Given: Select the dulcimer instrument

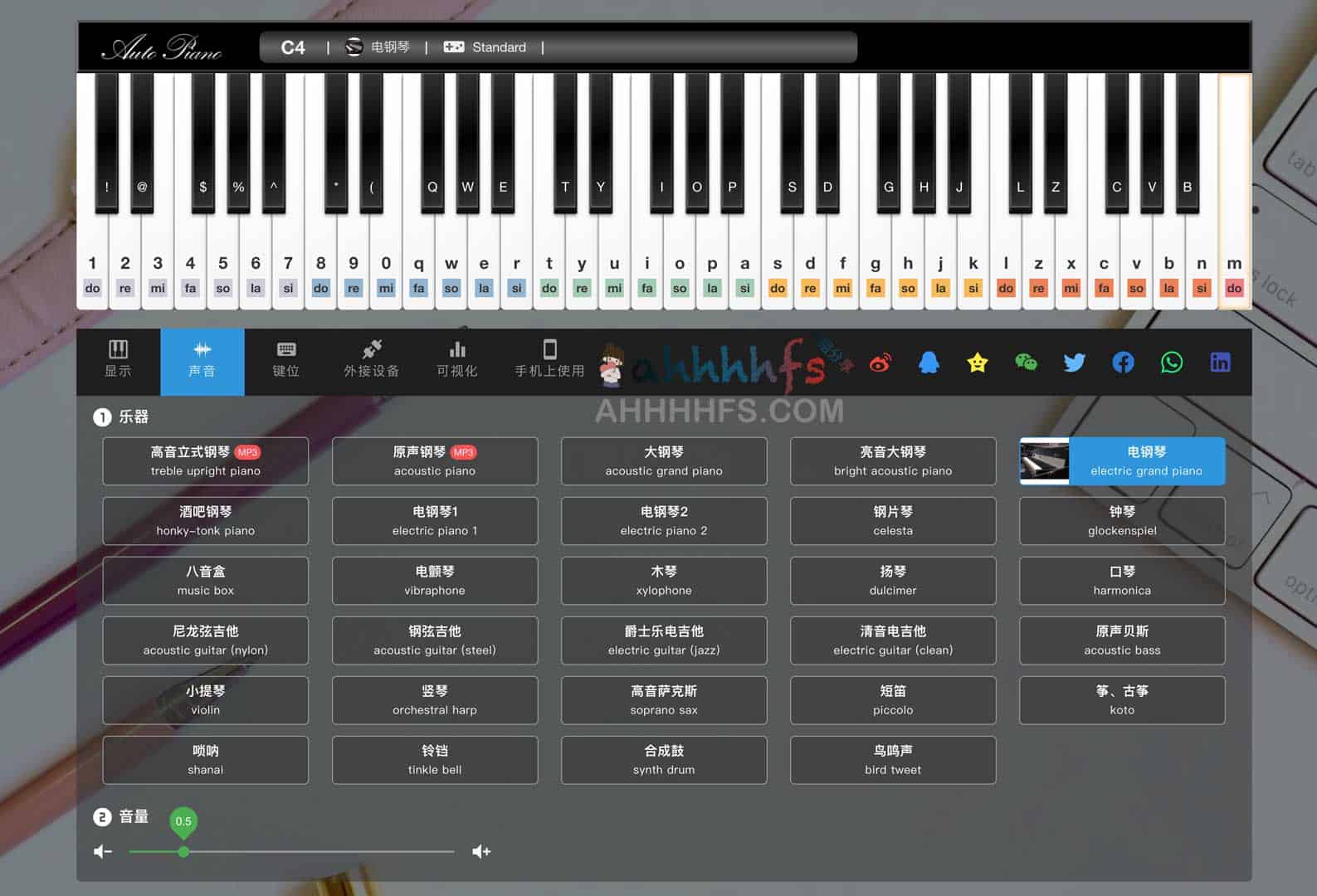Looking at the screenshot, I should (x=893, y=581).
